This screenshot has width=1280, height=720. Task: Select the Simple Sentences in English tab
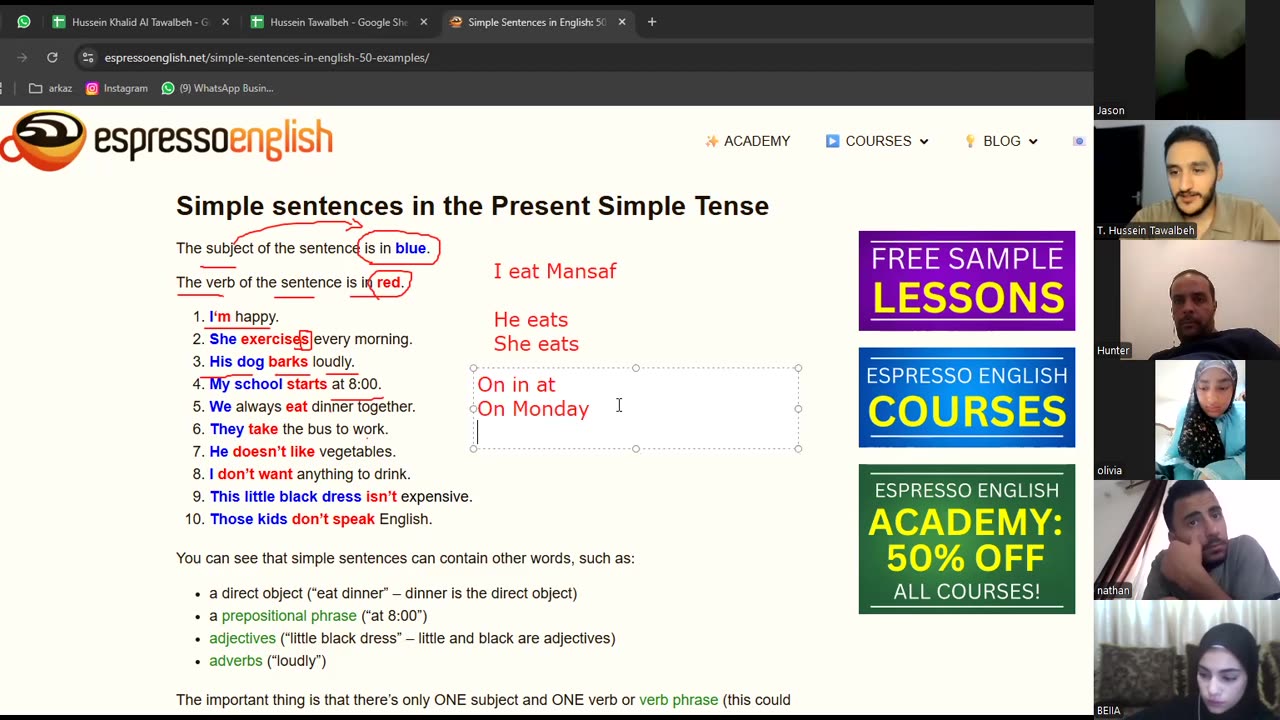click(536, 22)
